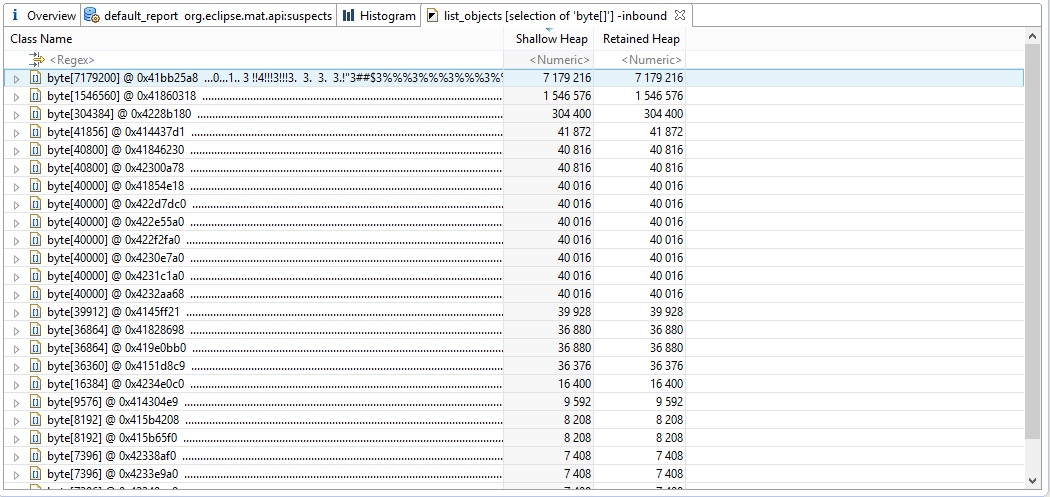Screen dimensions: 1050x497
Task: Click array icon of byte[40000] @ 0x4231c1a0
Action: (35, 276)
